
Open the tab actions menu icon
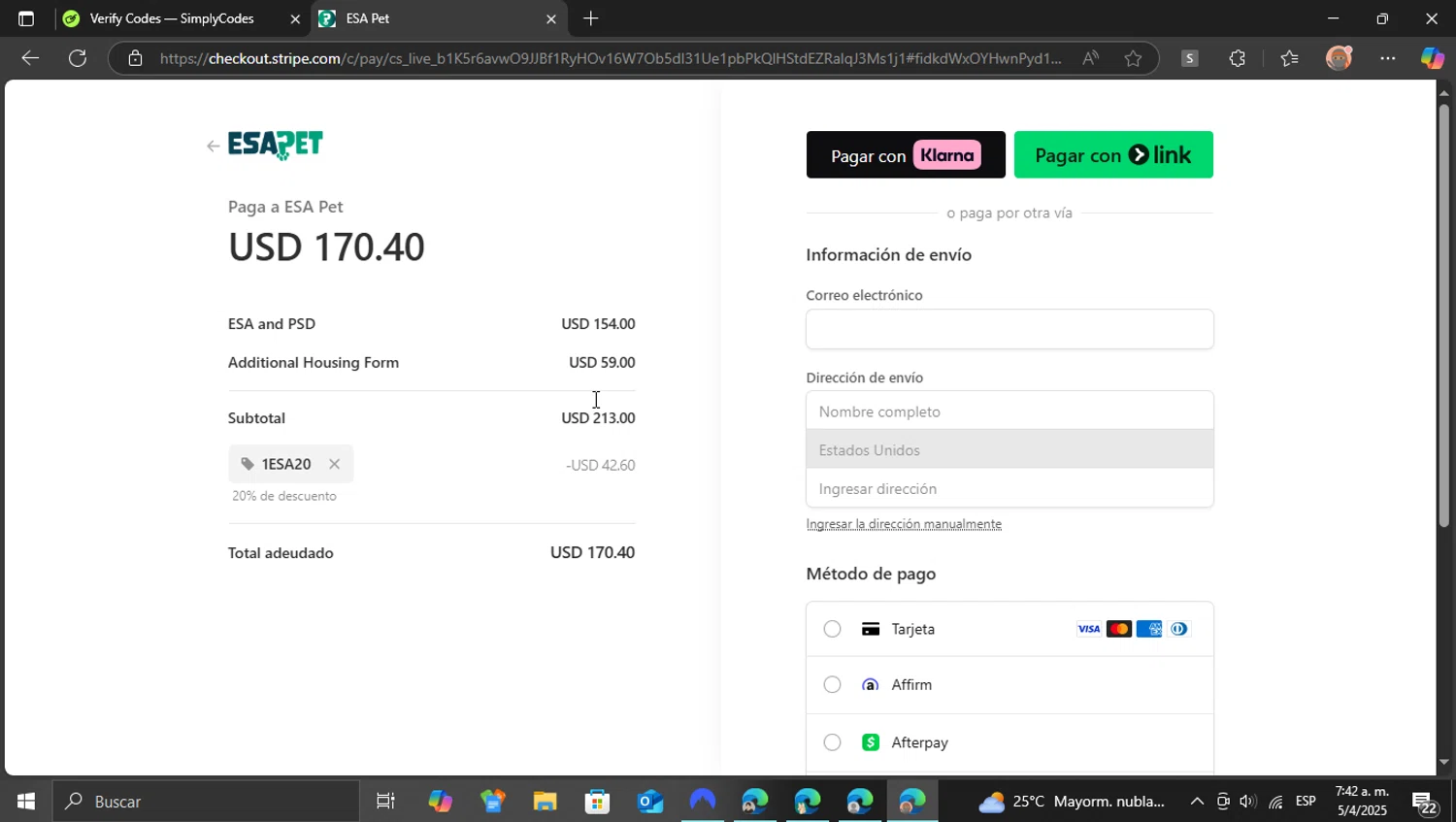(x=26, y=18)
